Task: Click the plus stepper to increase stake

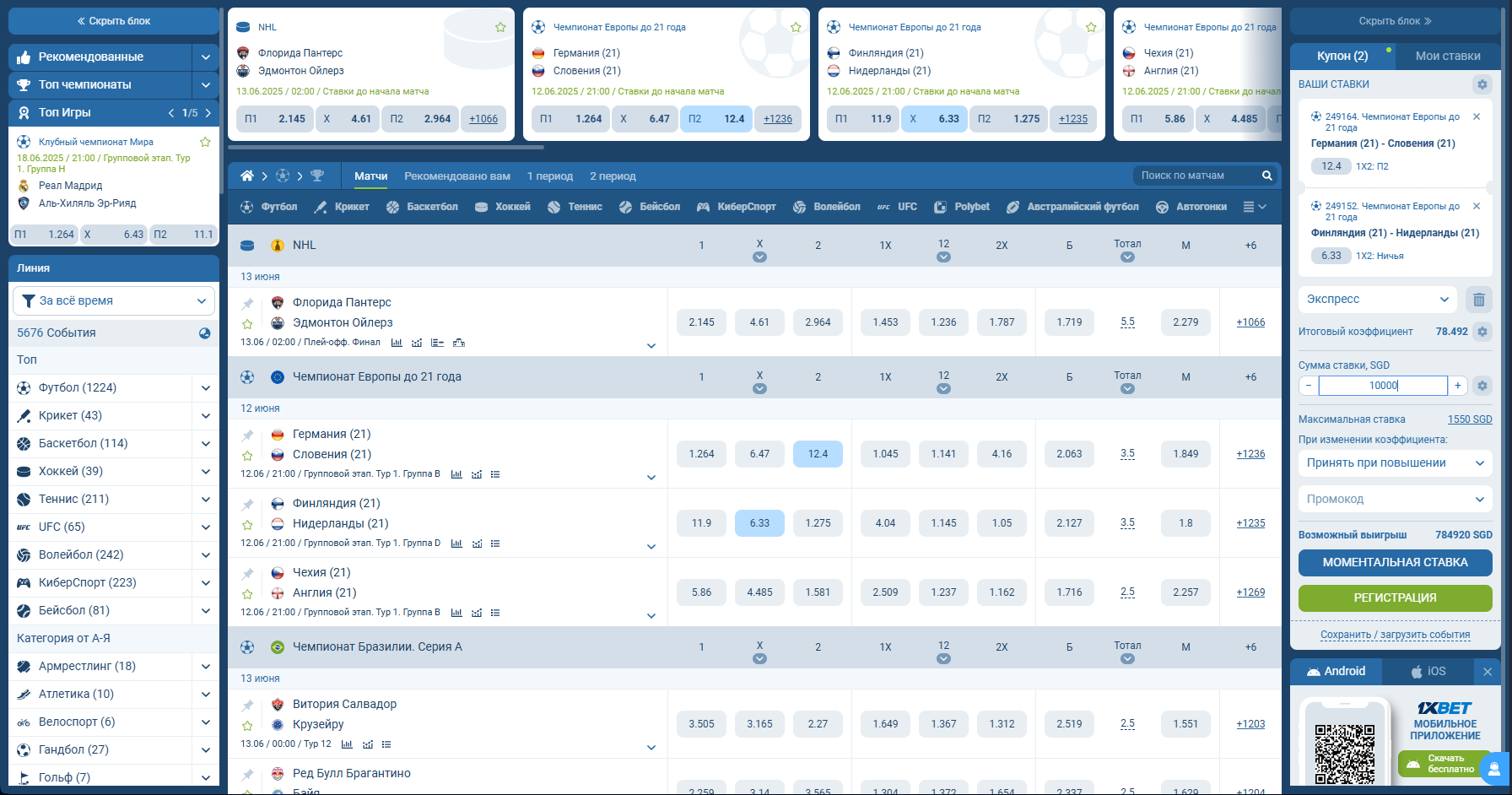Action: pyautogui.click(x=1457, y=386)
